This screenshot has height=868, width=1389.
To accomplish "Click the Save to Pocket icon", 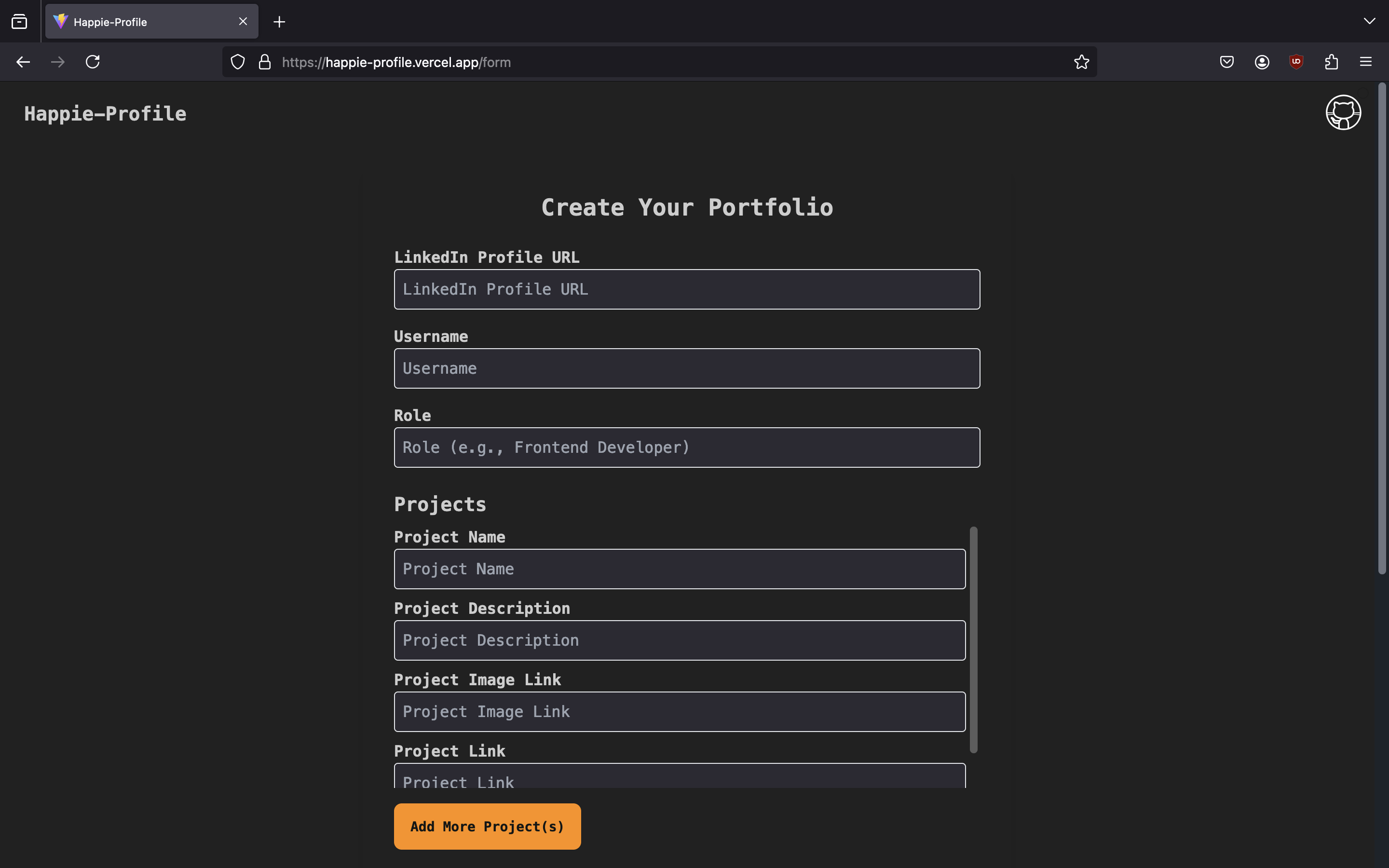I will (x=1226, y=62).
